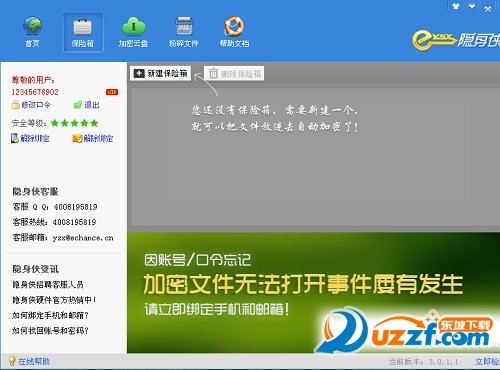Open the 粉碎文件 file shredder icon

(x=184, y=32)
